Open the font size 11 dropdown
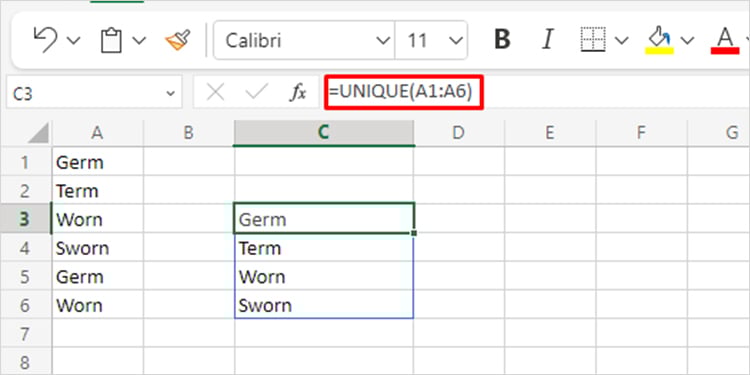 pyautogui.click(x=431, y=40)
